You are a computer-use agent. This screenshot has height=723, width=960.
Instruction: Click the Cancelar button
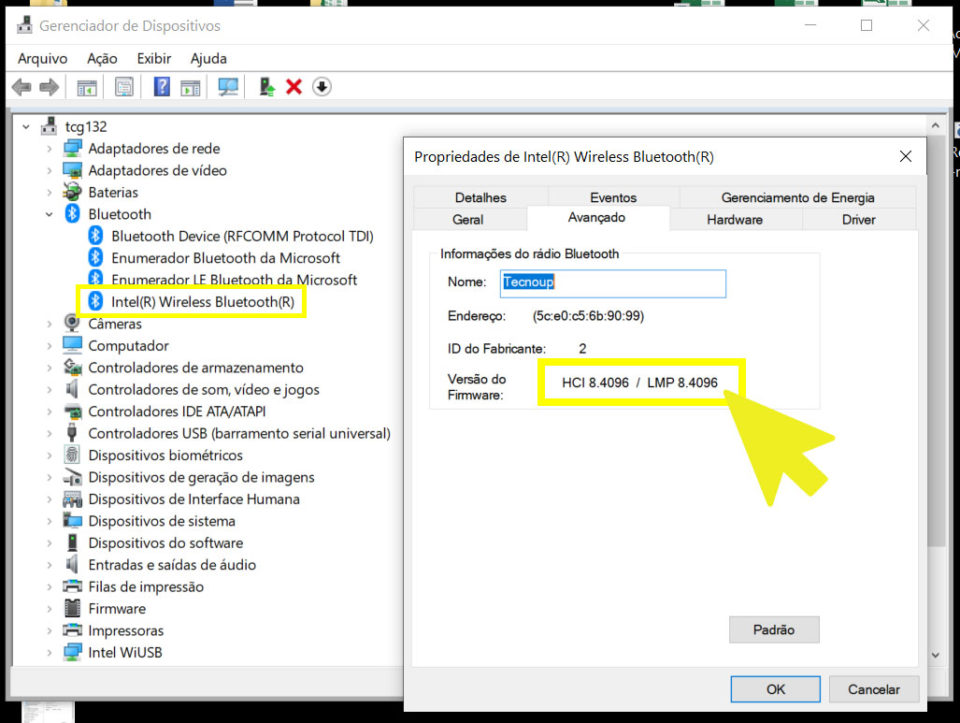pos(874,689)
